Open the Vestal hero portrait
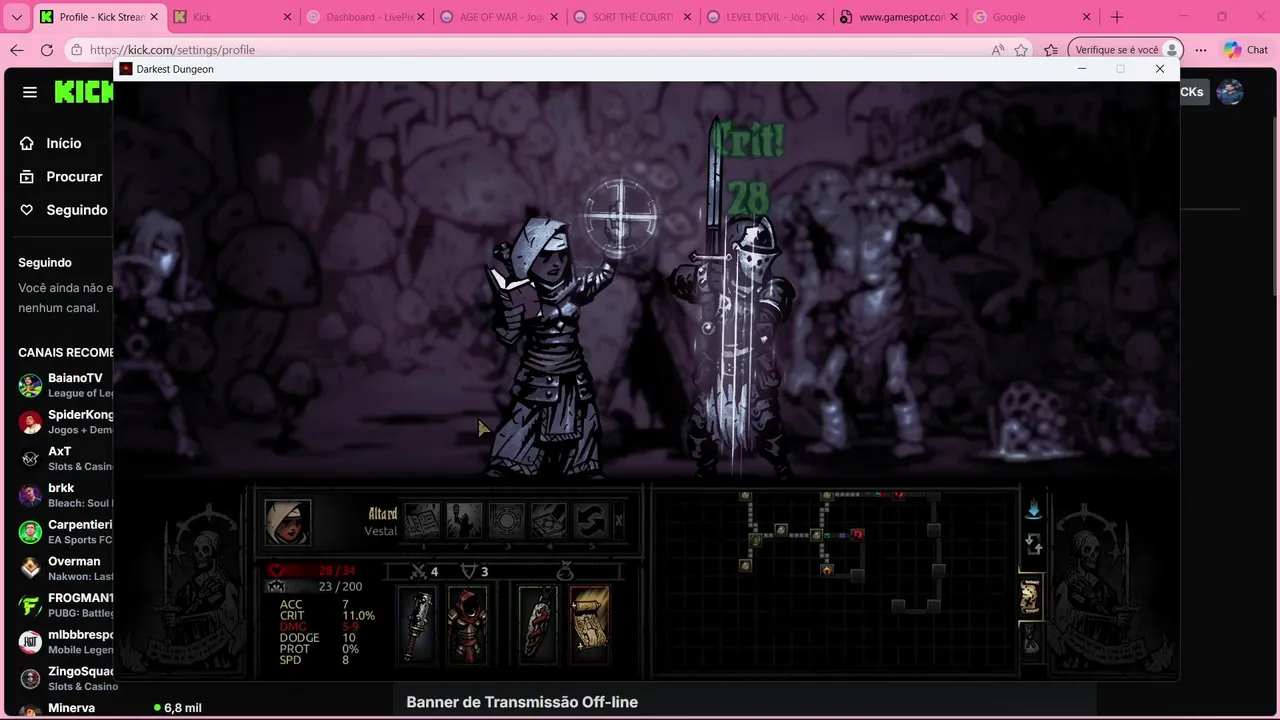 (x=288, y=522)
